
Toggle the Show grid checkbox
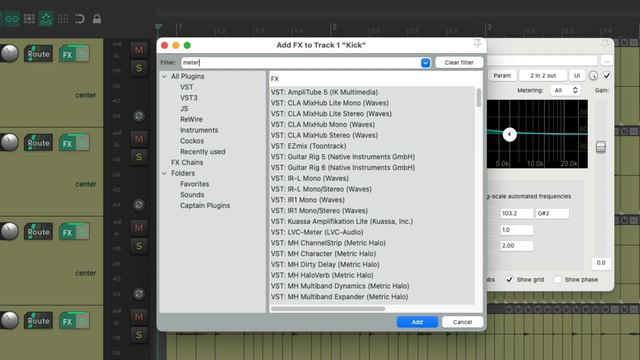[x=509, y=280]
